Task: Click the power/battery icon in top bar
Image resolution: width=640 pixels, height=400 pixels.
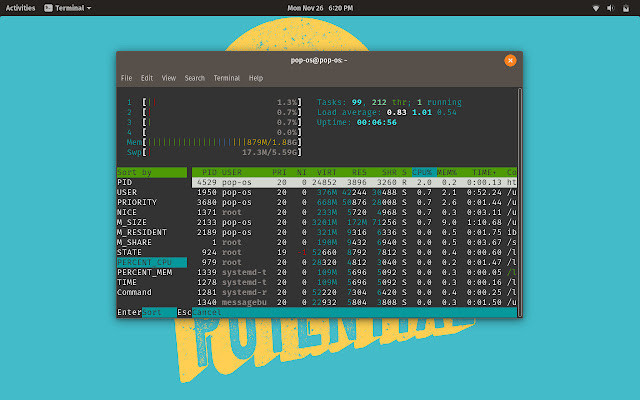Action: click(626, 8)
